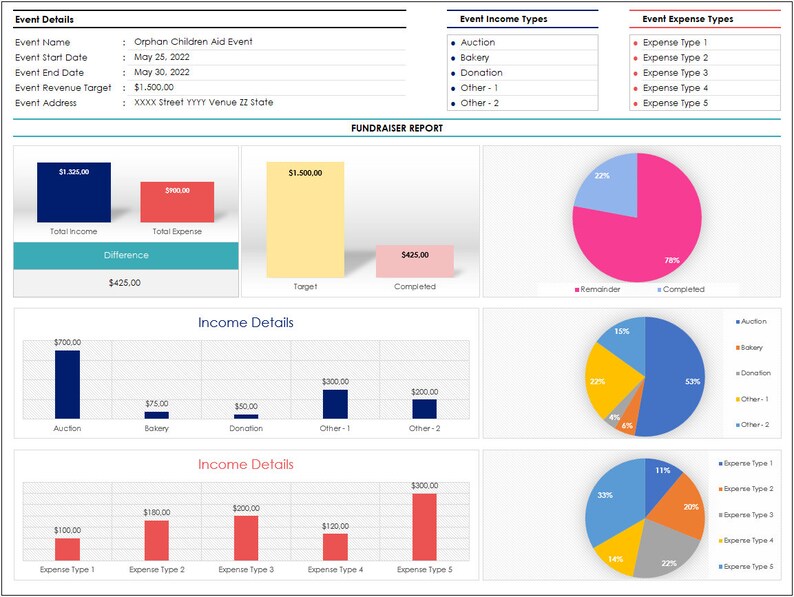Click the 'Auction' income pie legend entry
Viewport: 794px width, 597px height.
[x=751, y=322]
